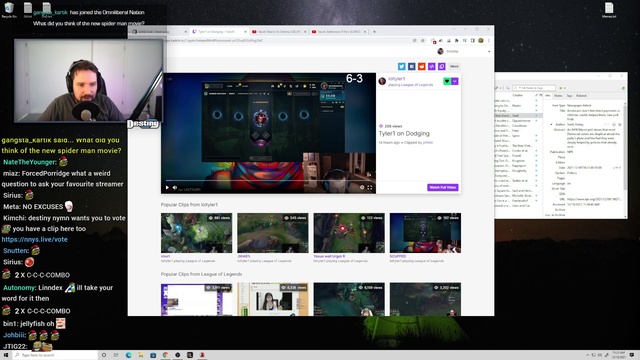Open the loltyler1 avatar beside channel name
This screenshot has width=640, height=360.
tap(382, 81)
